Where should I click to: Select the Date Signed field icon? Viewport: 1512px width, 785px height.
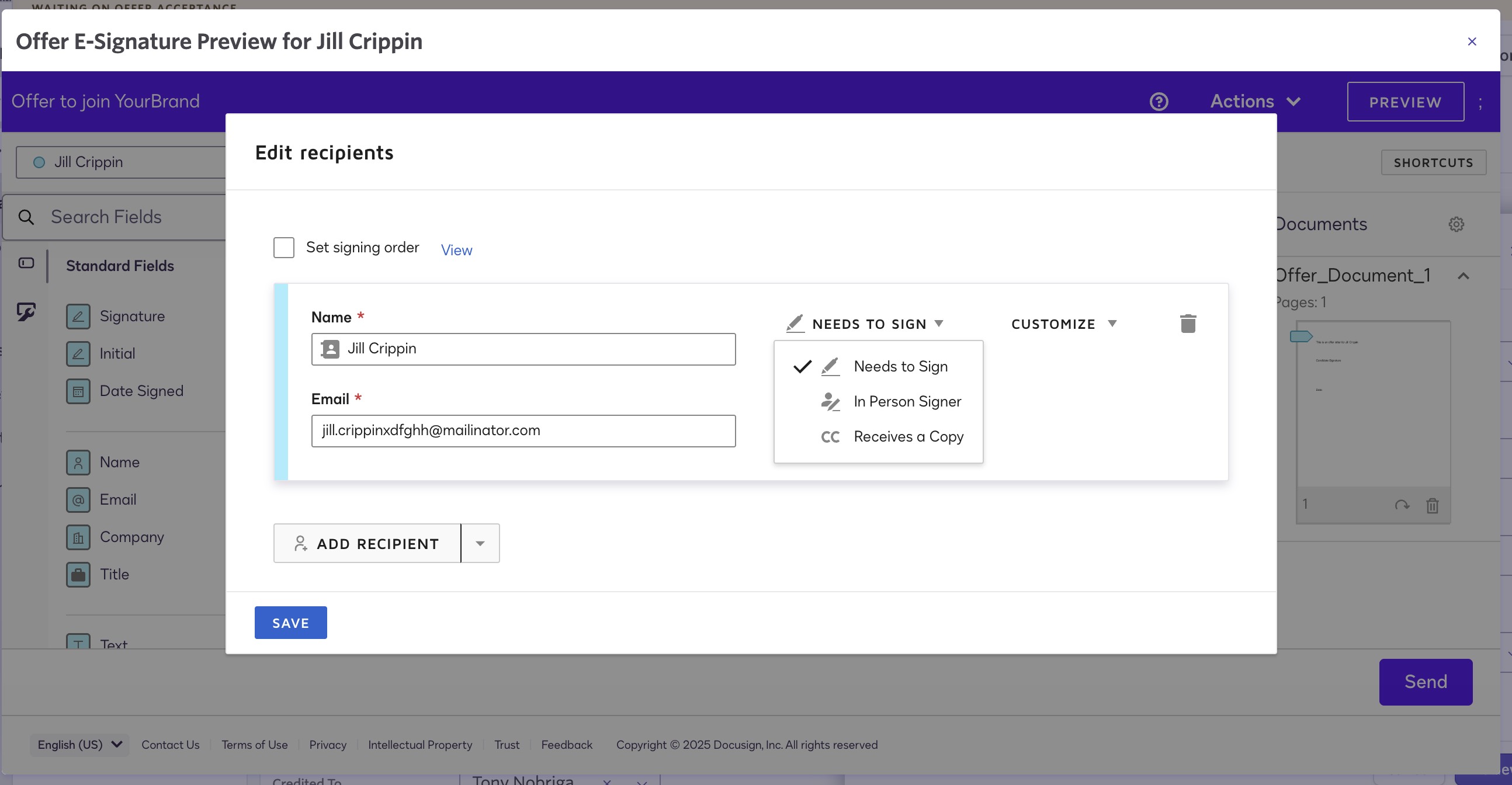point(78,391)
